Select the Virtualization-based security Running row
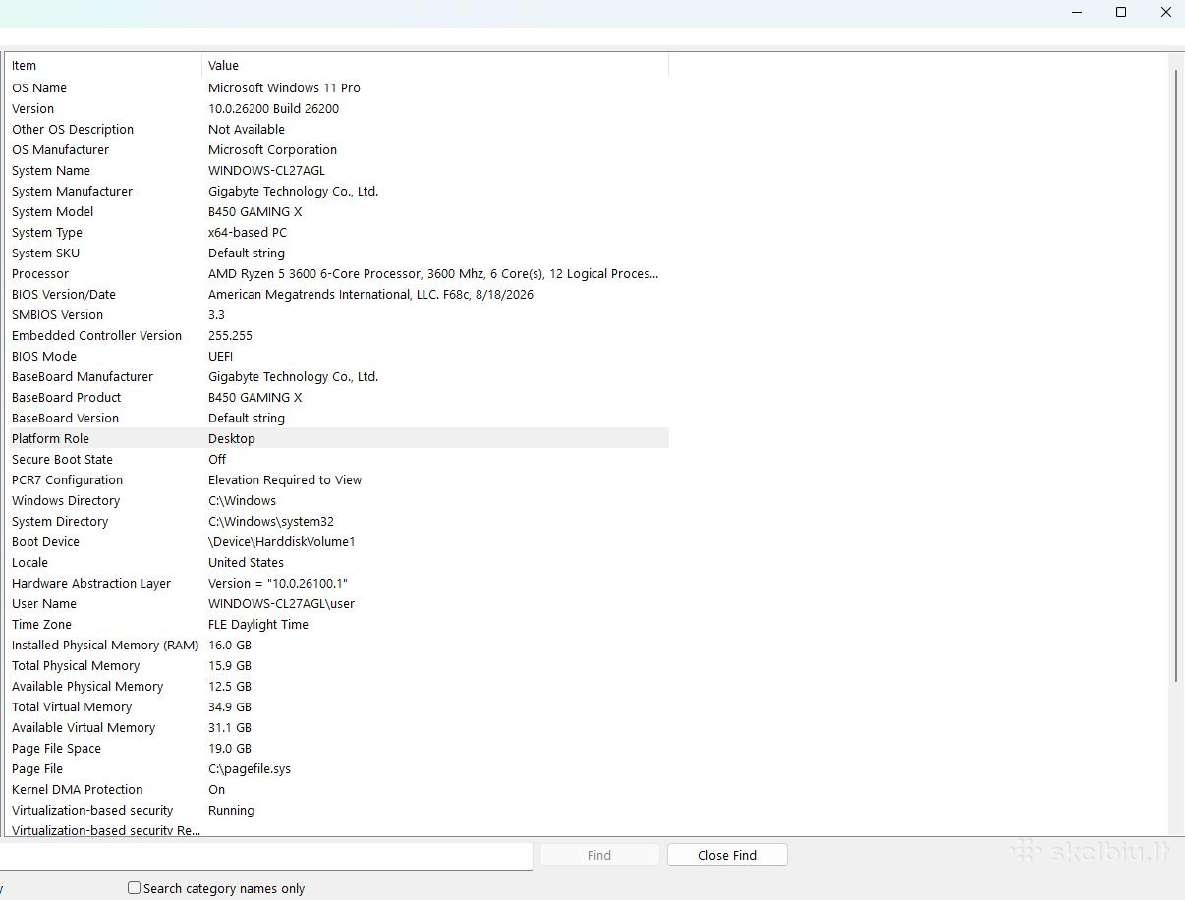Image resolution: width=1185 pixels, height=900 pixels. click(337, 810)
